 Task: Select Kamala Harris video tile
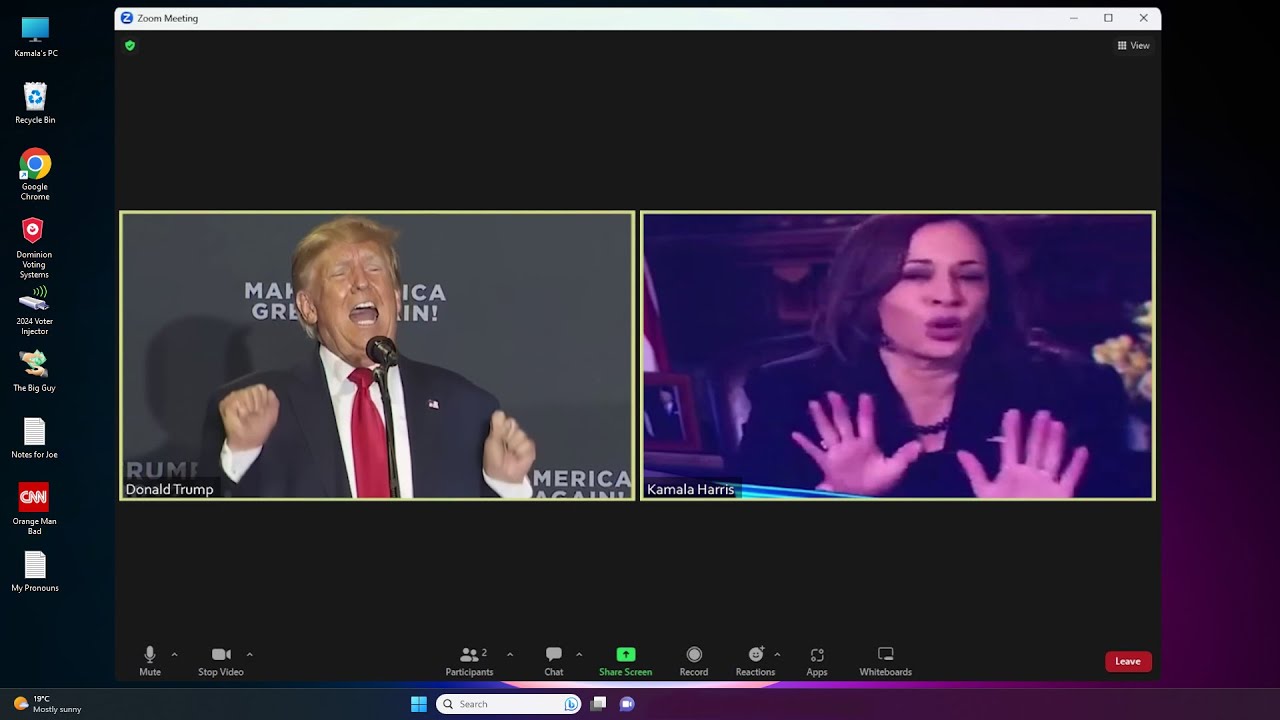click(x=898, y=355)
